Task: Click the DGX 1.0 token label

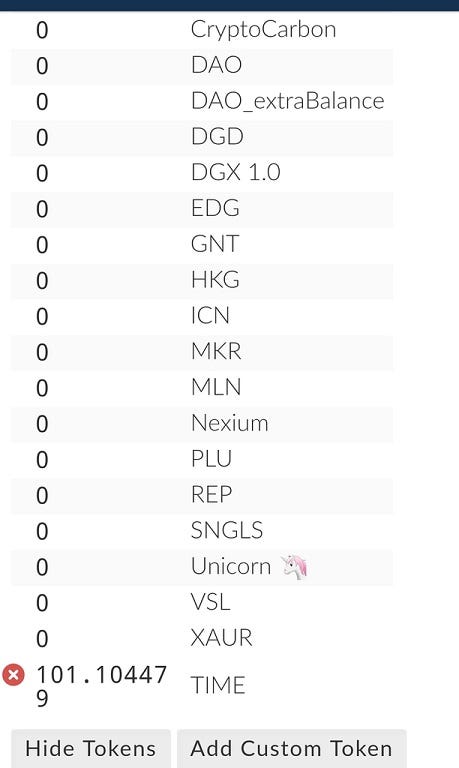Action: point(236,172)
